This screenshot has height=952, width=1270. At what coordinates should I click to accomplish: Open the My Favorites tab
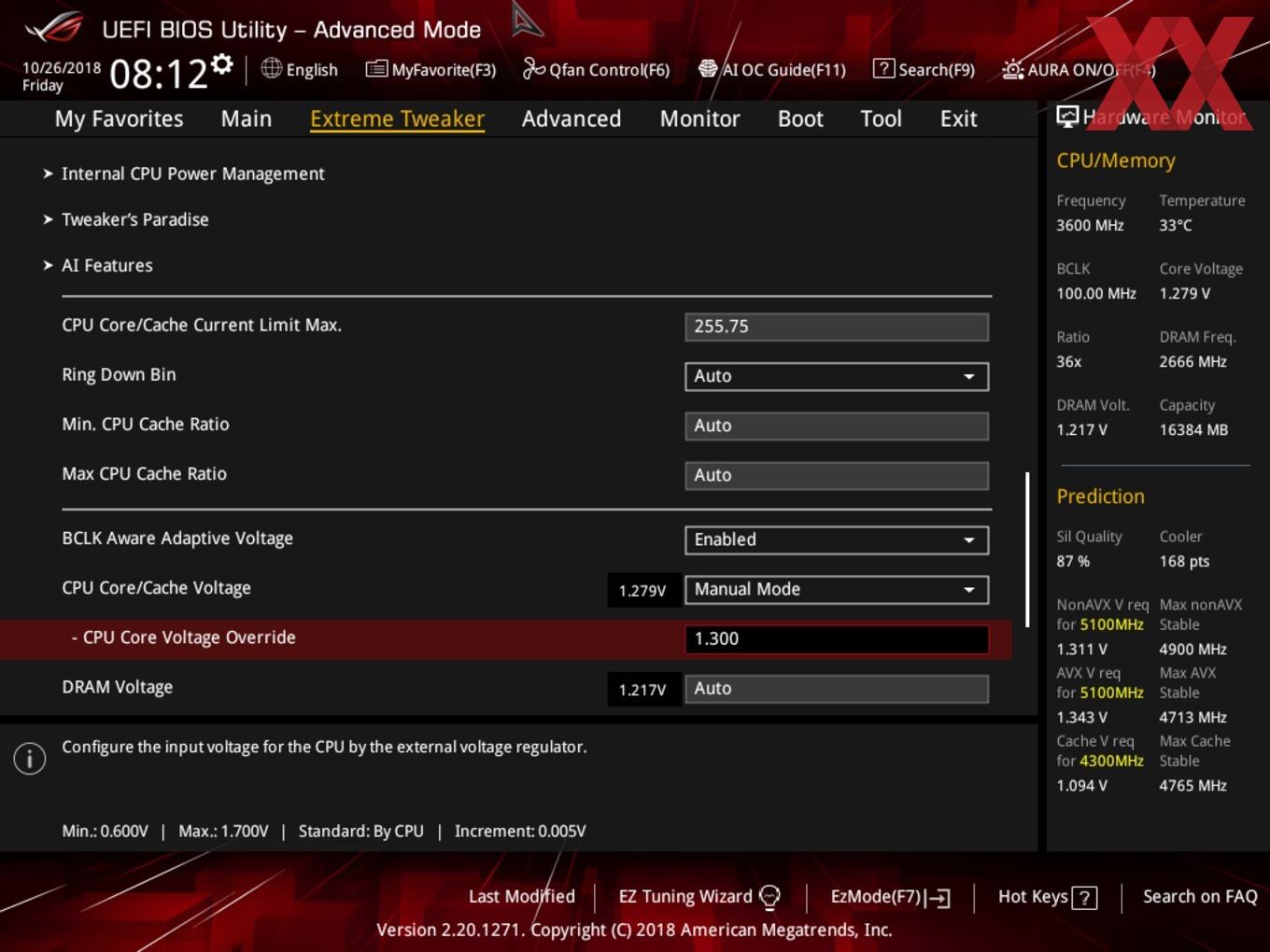coord(119,119)
